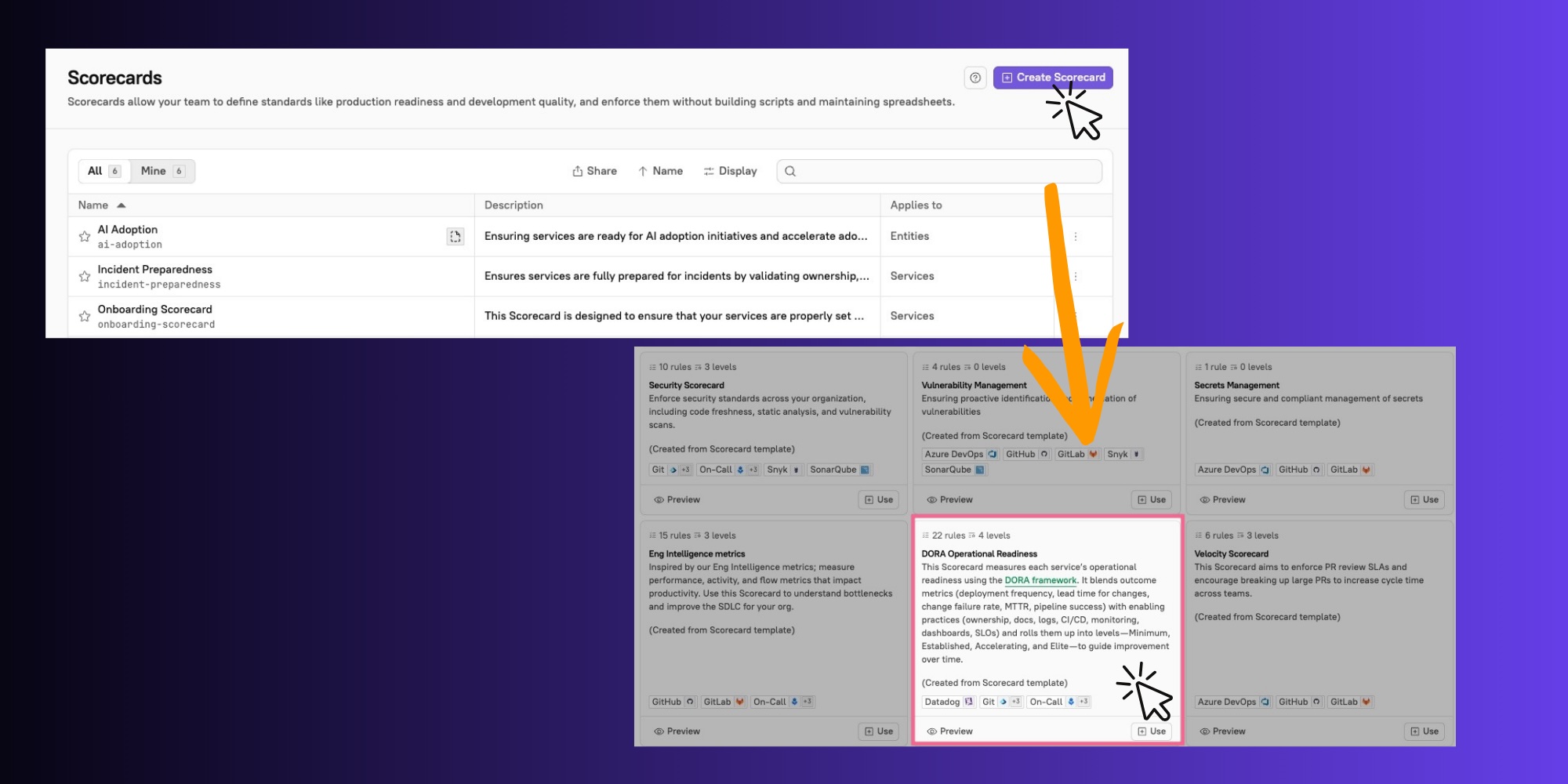
Task: Preview the Velocity Scorecard template
Action: (x=1223, y=731)
